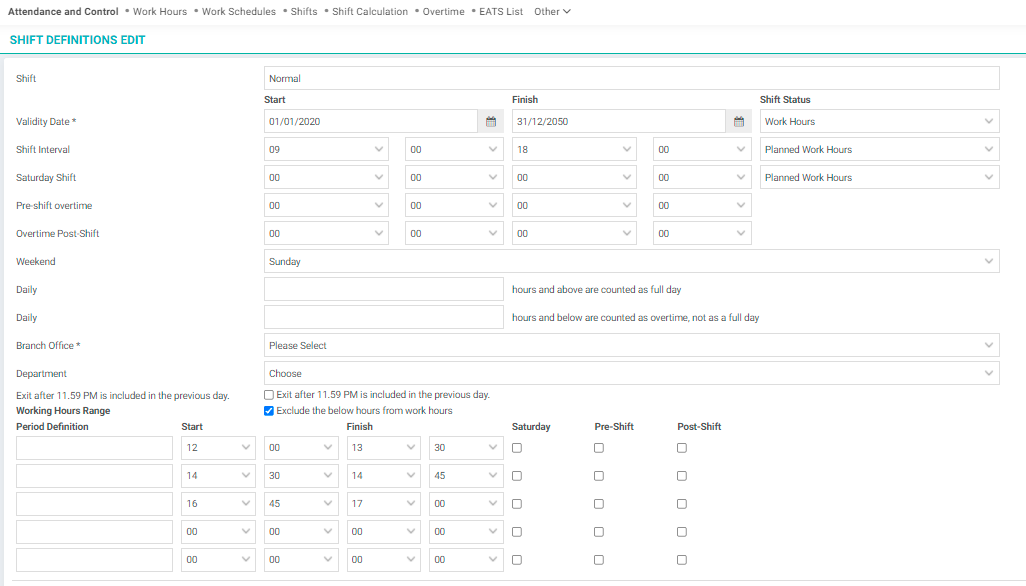Open Shift Interval Planned Work Hours dropdown

pyautogui.click(x=879, y=150)
